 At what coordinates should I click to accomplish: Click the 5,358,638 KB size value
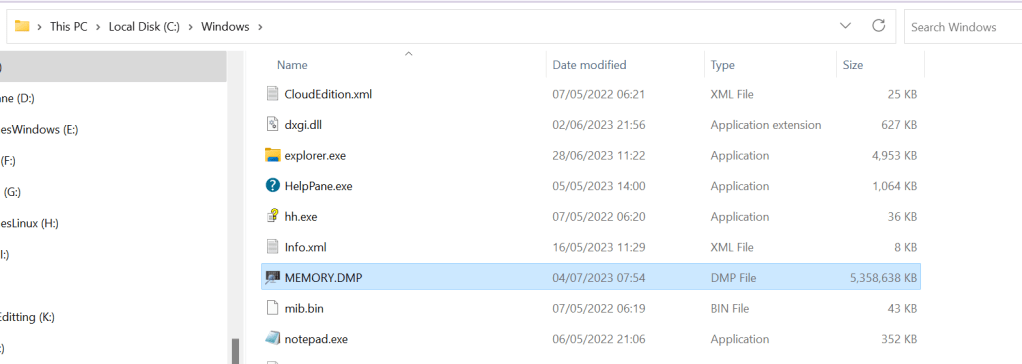(x=883, y=278)
